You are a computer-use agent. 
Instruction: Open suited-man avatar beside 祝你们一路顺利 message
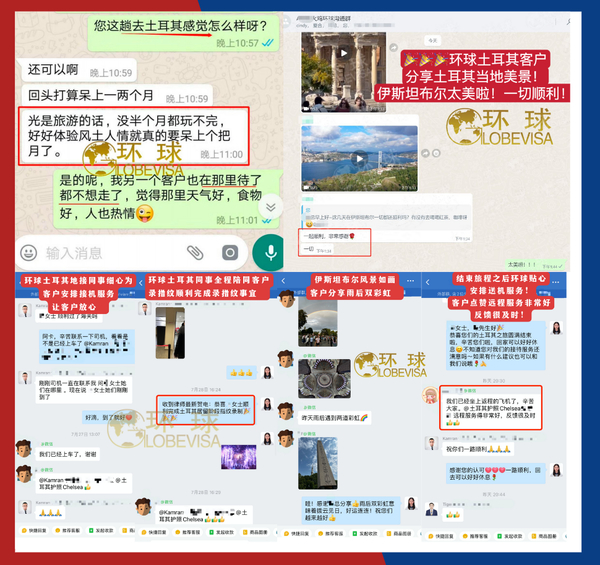pos(432,444)
